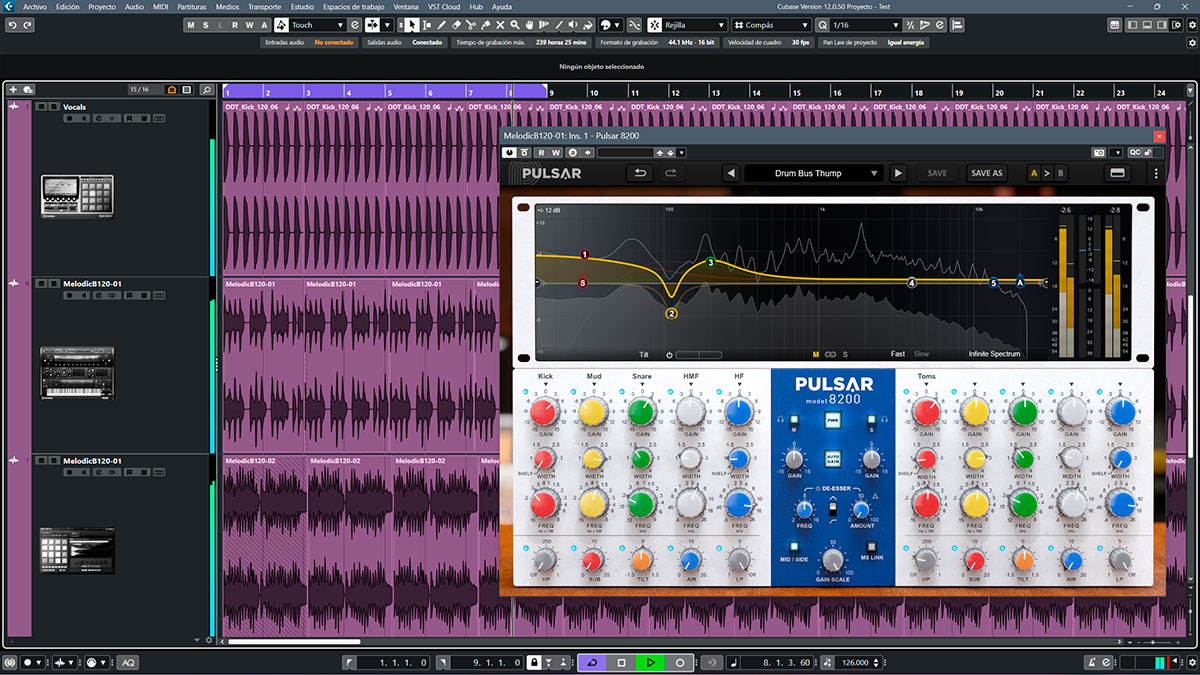The image size is (1200, 675).
Task: Go to next Pulsar preset
Action: pos(898,173)
